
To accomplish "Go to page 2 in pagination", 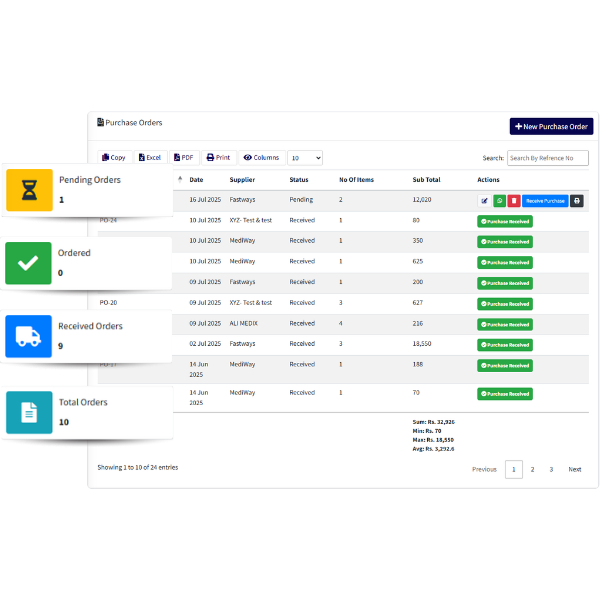I will pyautogui.click(x=532, y=469).
